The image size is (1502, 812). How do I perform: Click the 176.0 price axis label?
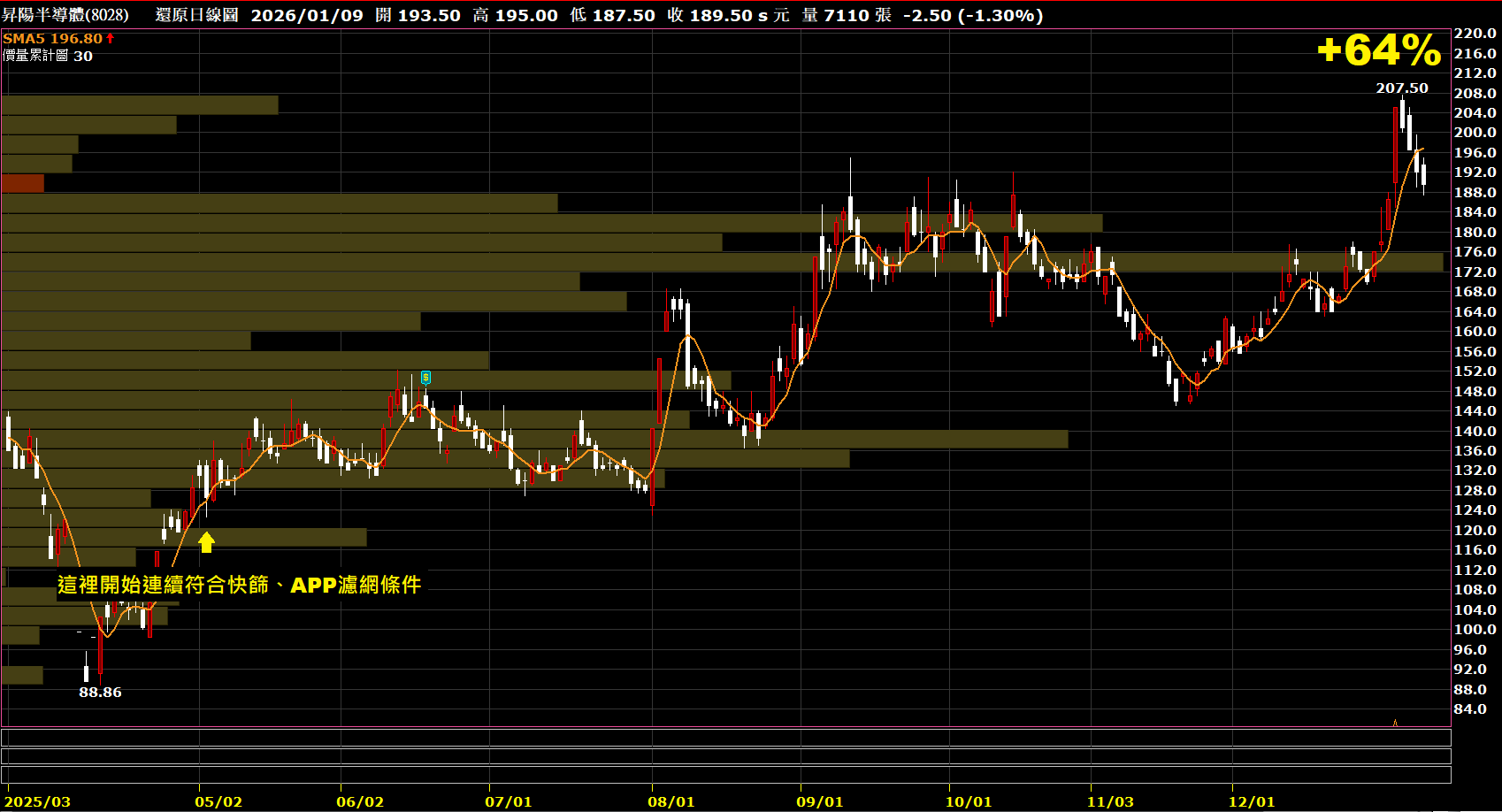1475,252
